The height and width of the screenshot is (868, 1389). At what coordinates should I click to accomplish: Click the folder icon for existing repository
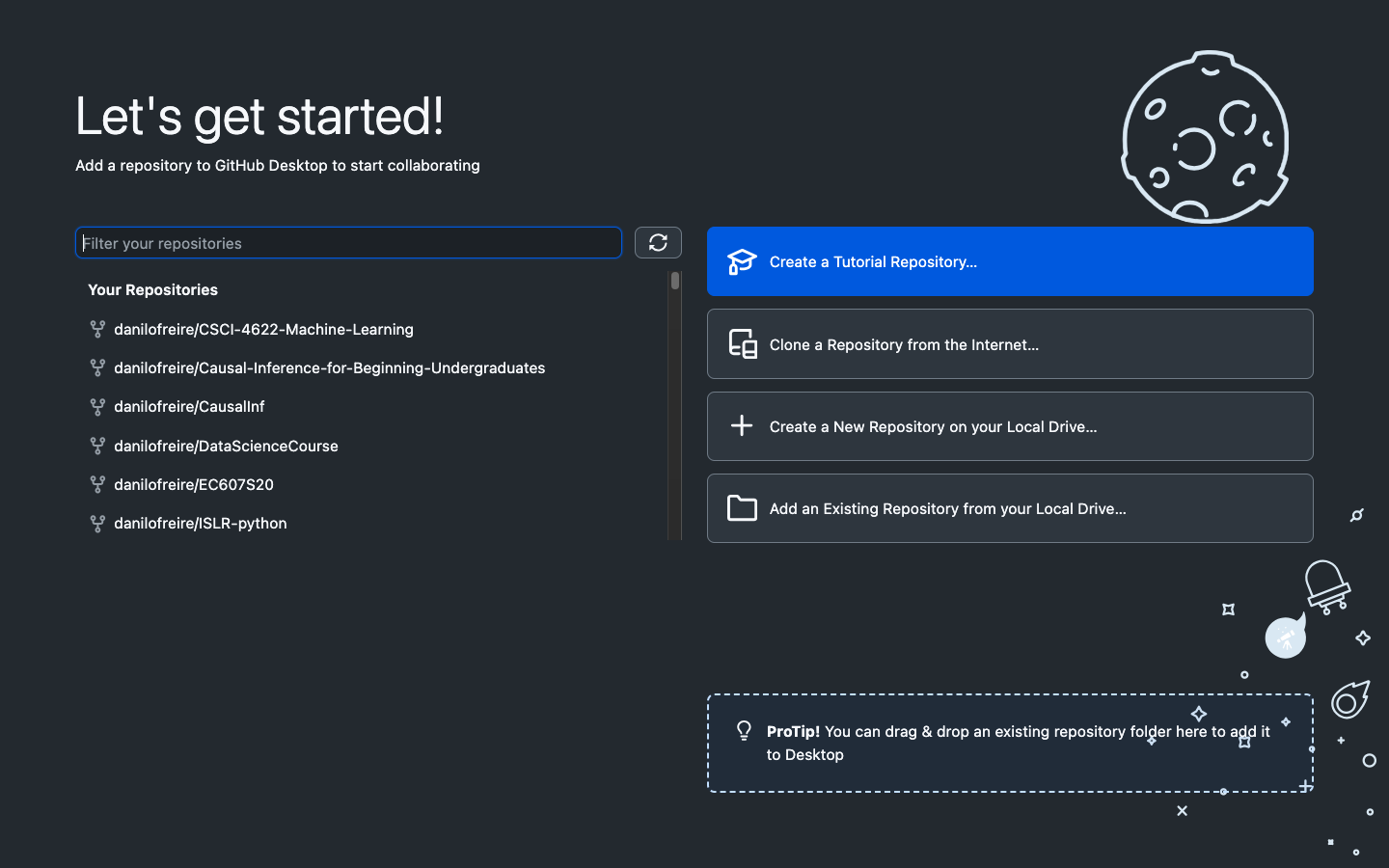[742, 508]
